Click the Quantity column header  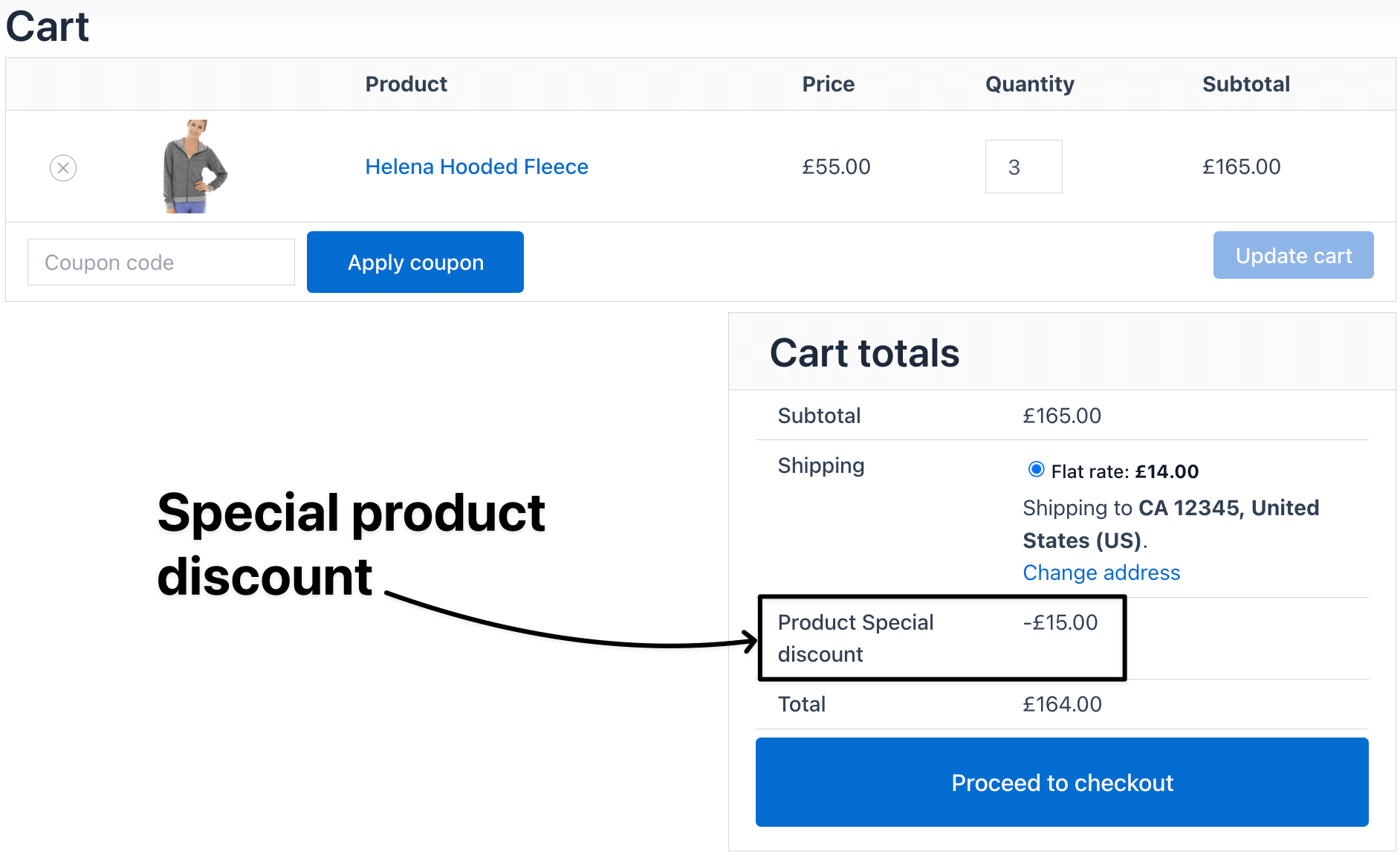(1029, 84)
